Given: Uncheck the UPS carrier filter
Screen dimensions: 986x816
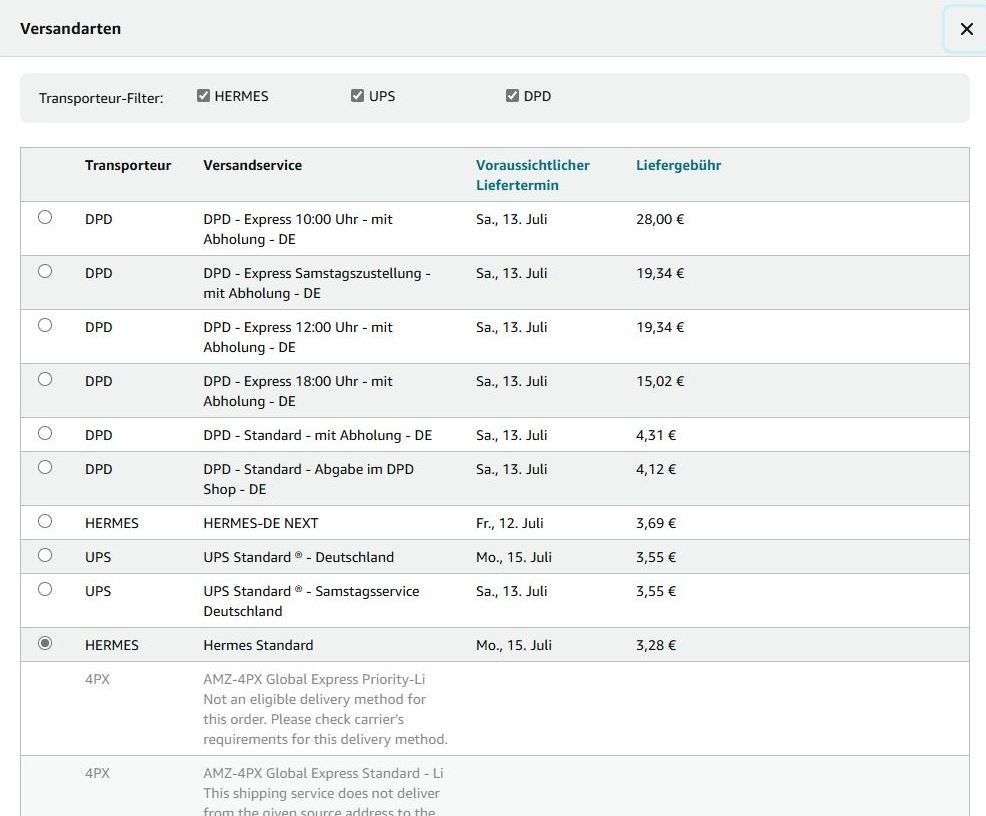Looking at the screenshot, I should tap(357, 96).
